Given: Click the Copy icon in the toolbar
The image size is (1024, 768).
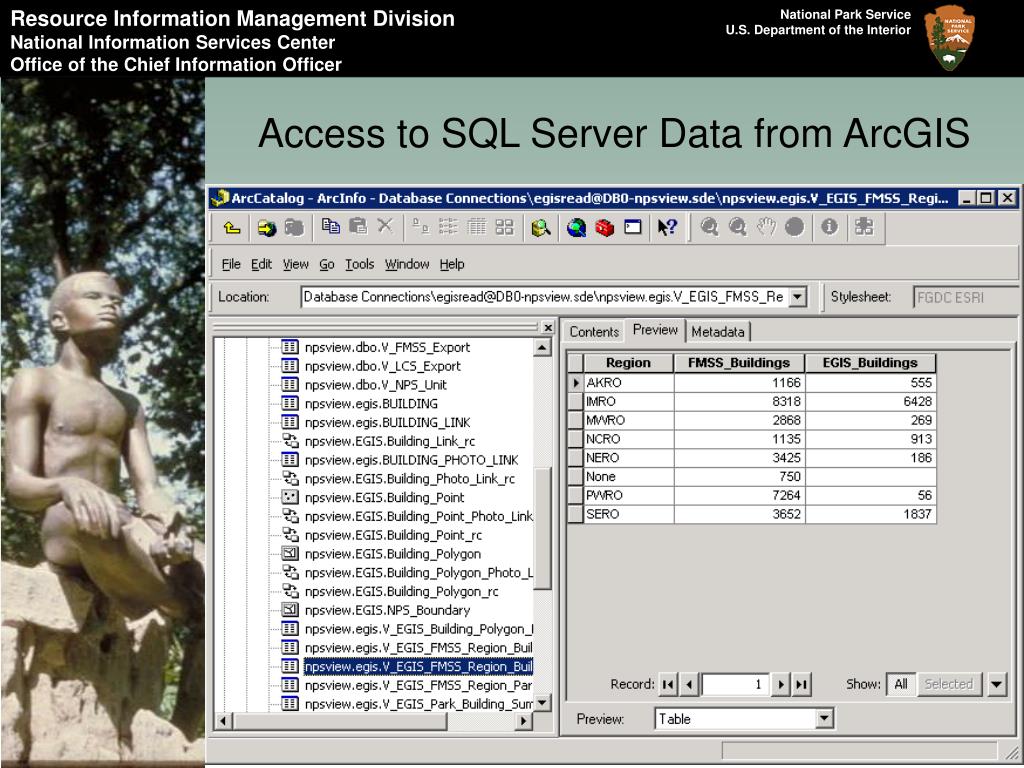Looking at the screenshot, I should 331,227.
